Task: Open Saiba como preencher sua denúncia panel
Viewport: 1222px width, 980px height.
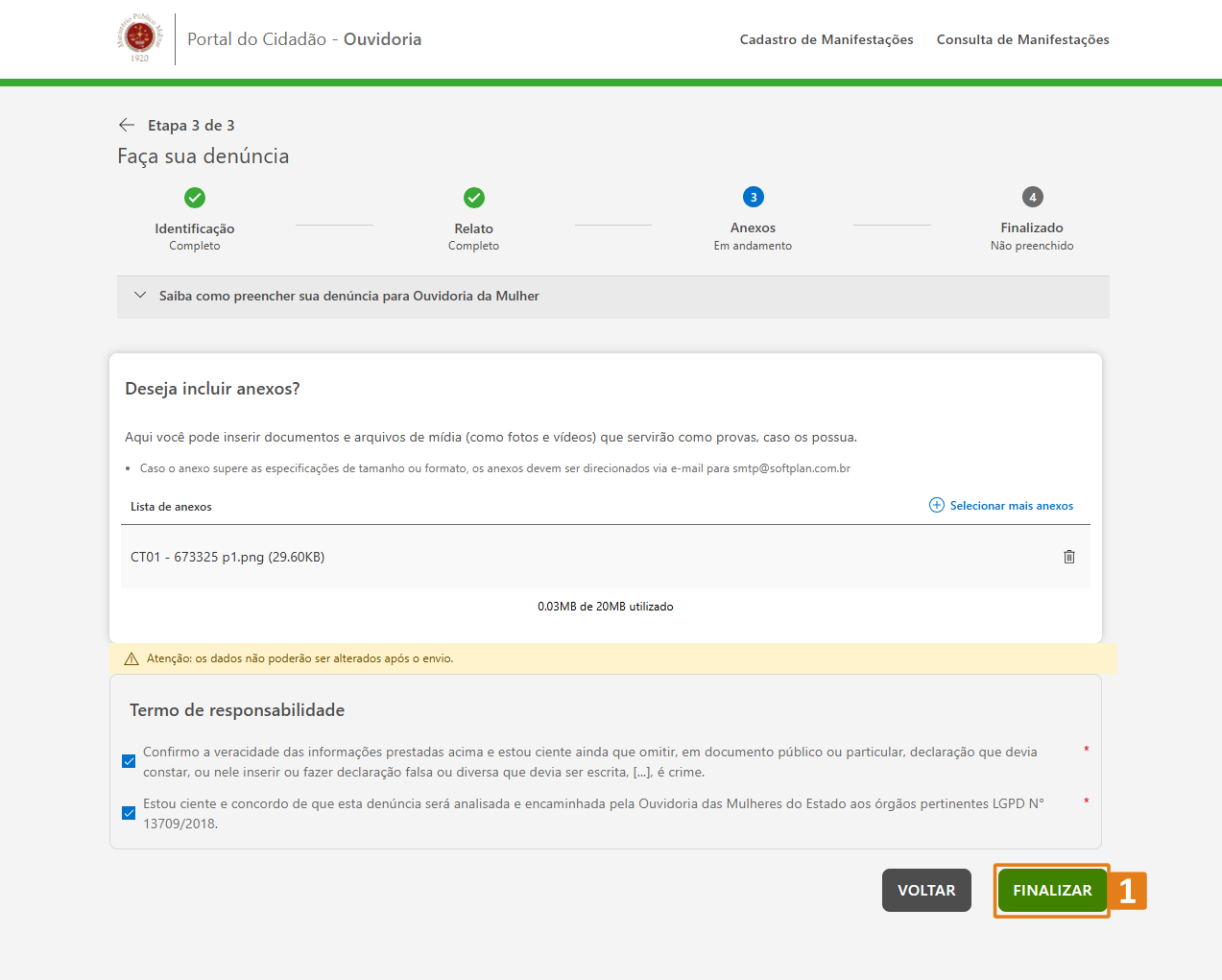Action: (x=349, y=296)
